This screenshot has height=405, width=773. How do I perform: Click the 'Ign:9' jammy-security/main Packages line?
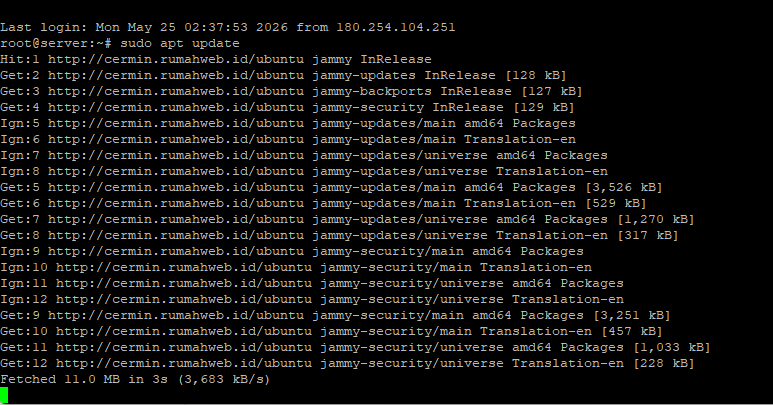[292, 252]
